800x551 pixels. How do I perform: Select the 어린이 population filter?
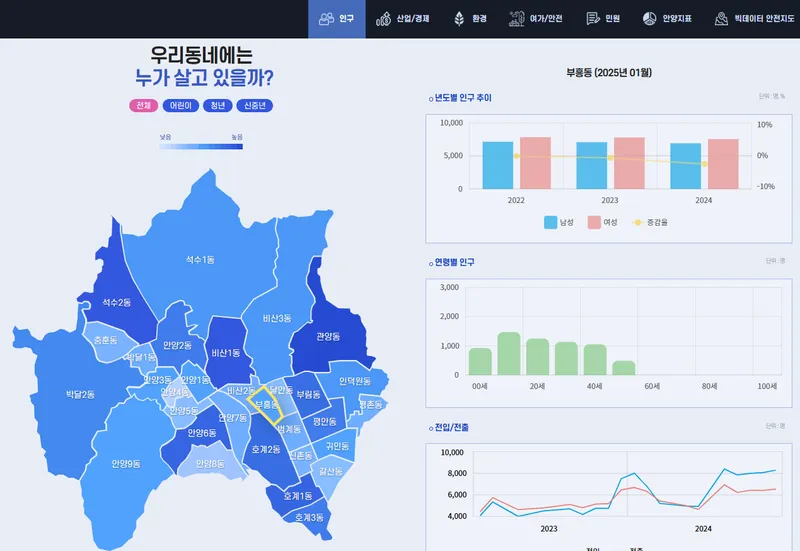click(x=180, y=106)
